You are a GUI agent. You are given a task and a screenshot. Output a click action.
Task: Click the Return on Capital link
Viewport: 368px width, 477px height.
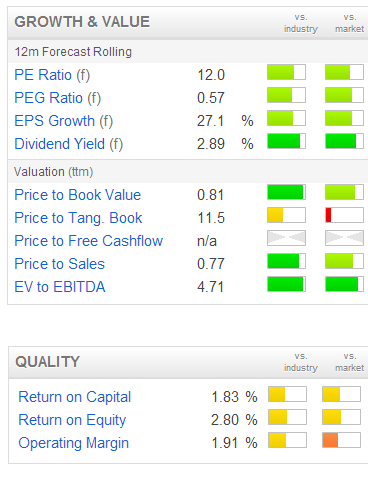pyautogui.click(x=75, y=397)
